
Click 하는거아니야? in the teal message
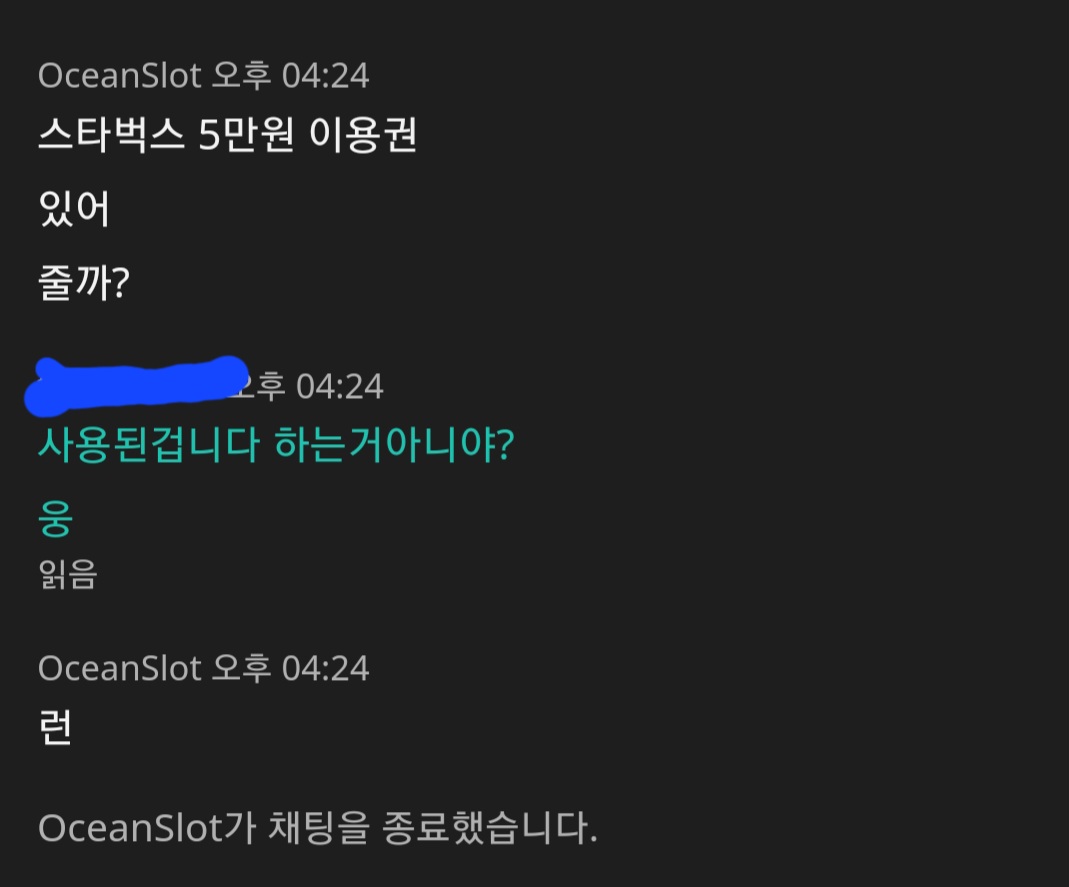pyautogui.click(x=394, y=445)
